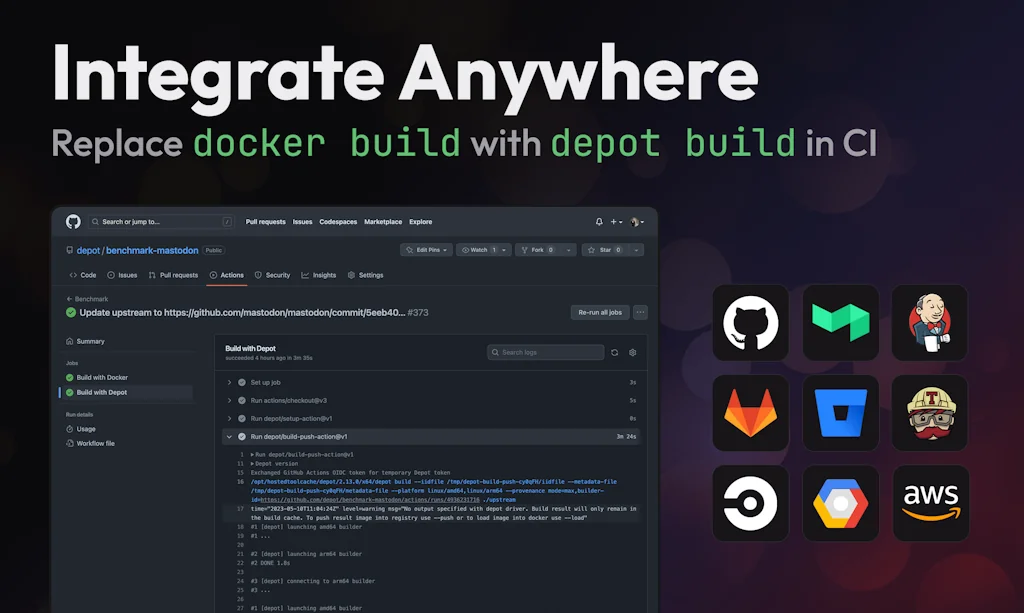This screenshot has height=613, width=1024.
Task: Click the GitHub Octocat logo in the icon grid
Action: [751, 322]
